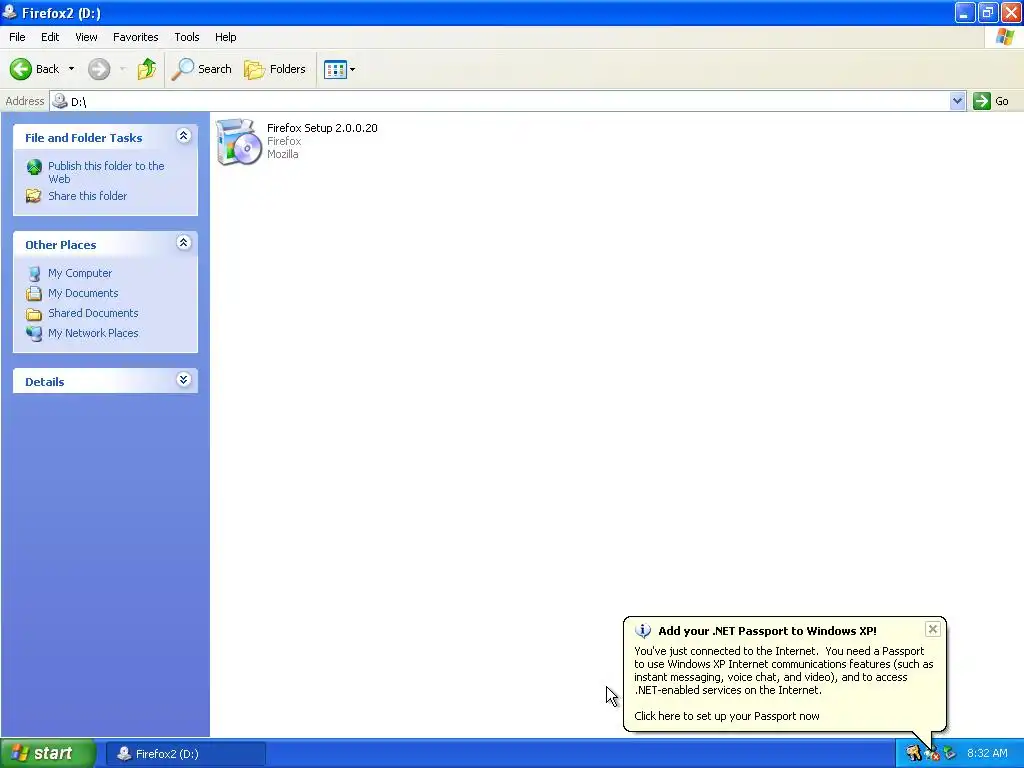Image resolution: width=1024 pixels, height=768 pixels.
Task: Click the Firefox2 (D:) taskbar button
Action: (x=186, y=754)
